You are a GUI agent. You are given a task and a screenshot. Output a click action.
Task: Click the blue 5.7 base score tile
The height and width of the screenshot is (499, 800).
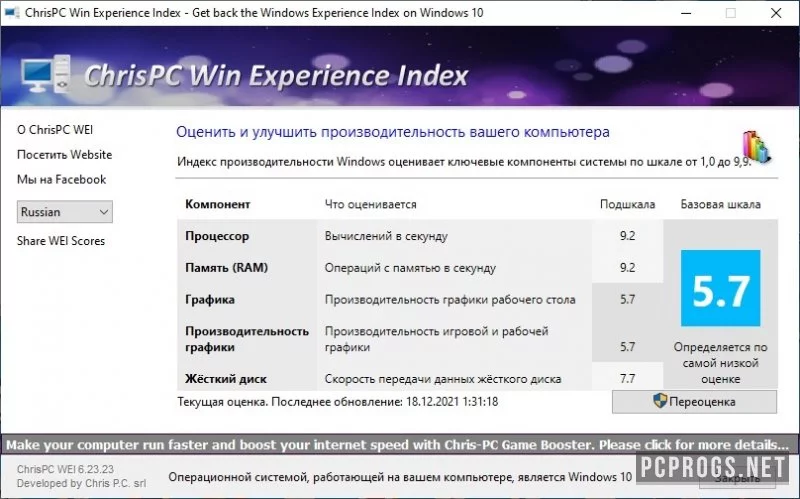tap(720, 288)
